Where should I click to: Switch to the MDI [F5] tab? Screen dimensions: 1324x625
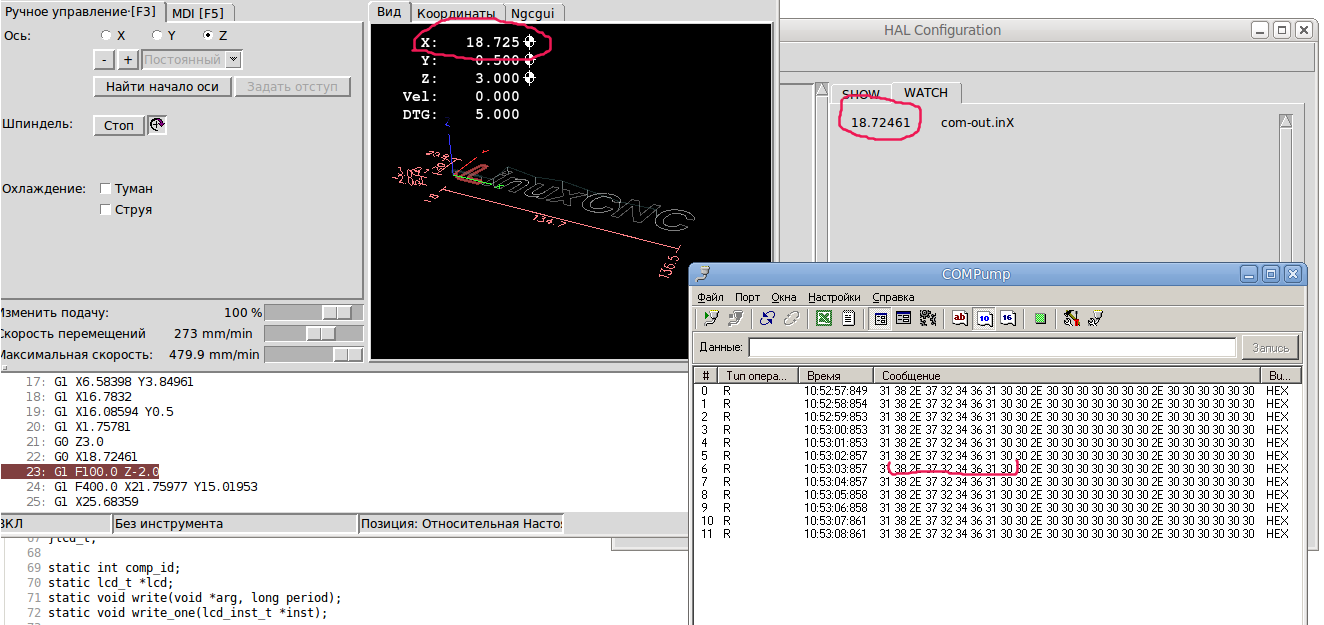tap(197, 12)
